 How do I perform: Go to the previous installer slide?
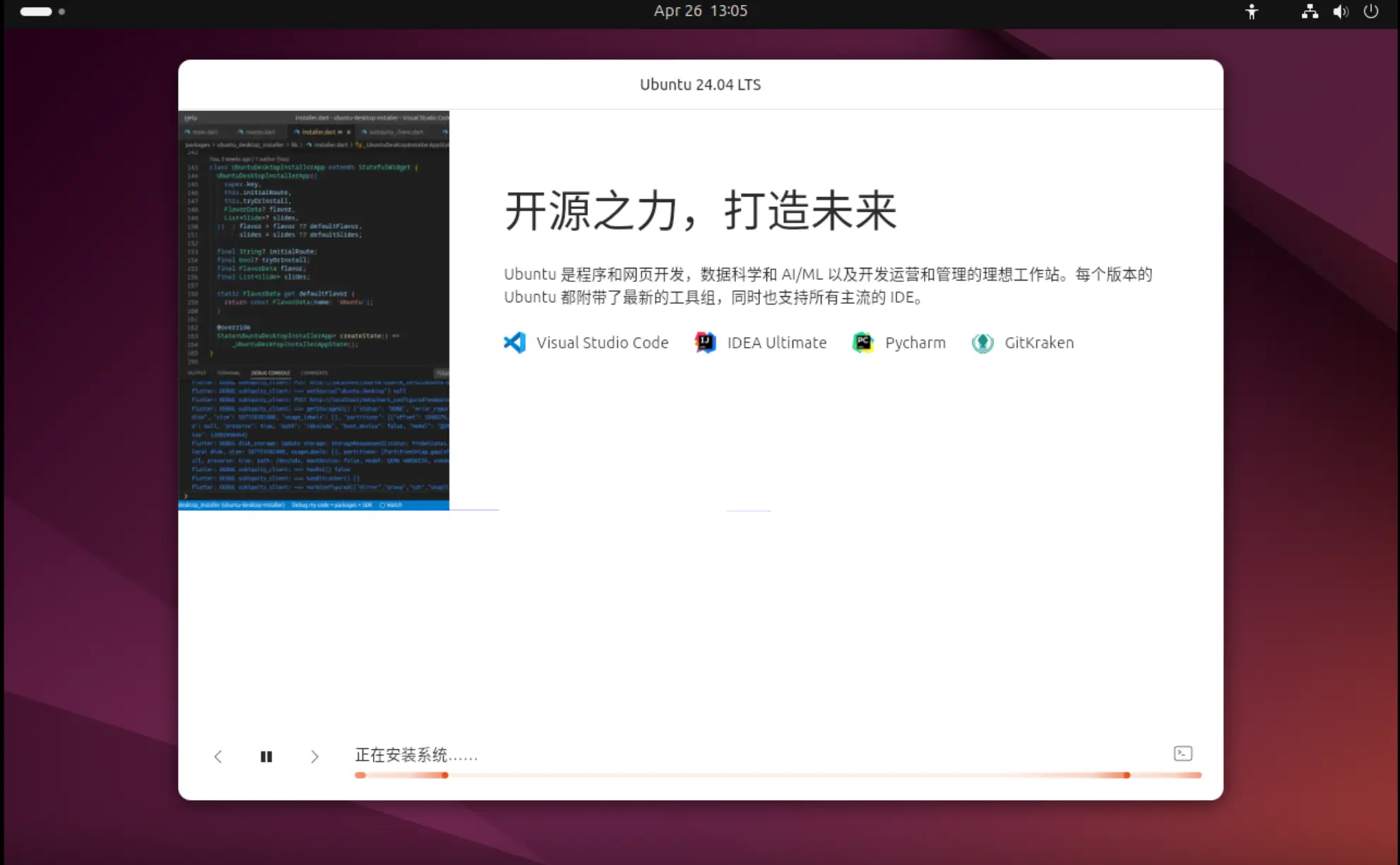coord(218,756)
